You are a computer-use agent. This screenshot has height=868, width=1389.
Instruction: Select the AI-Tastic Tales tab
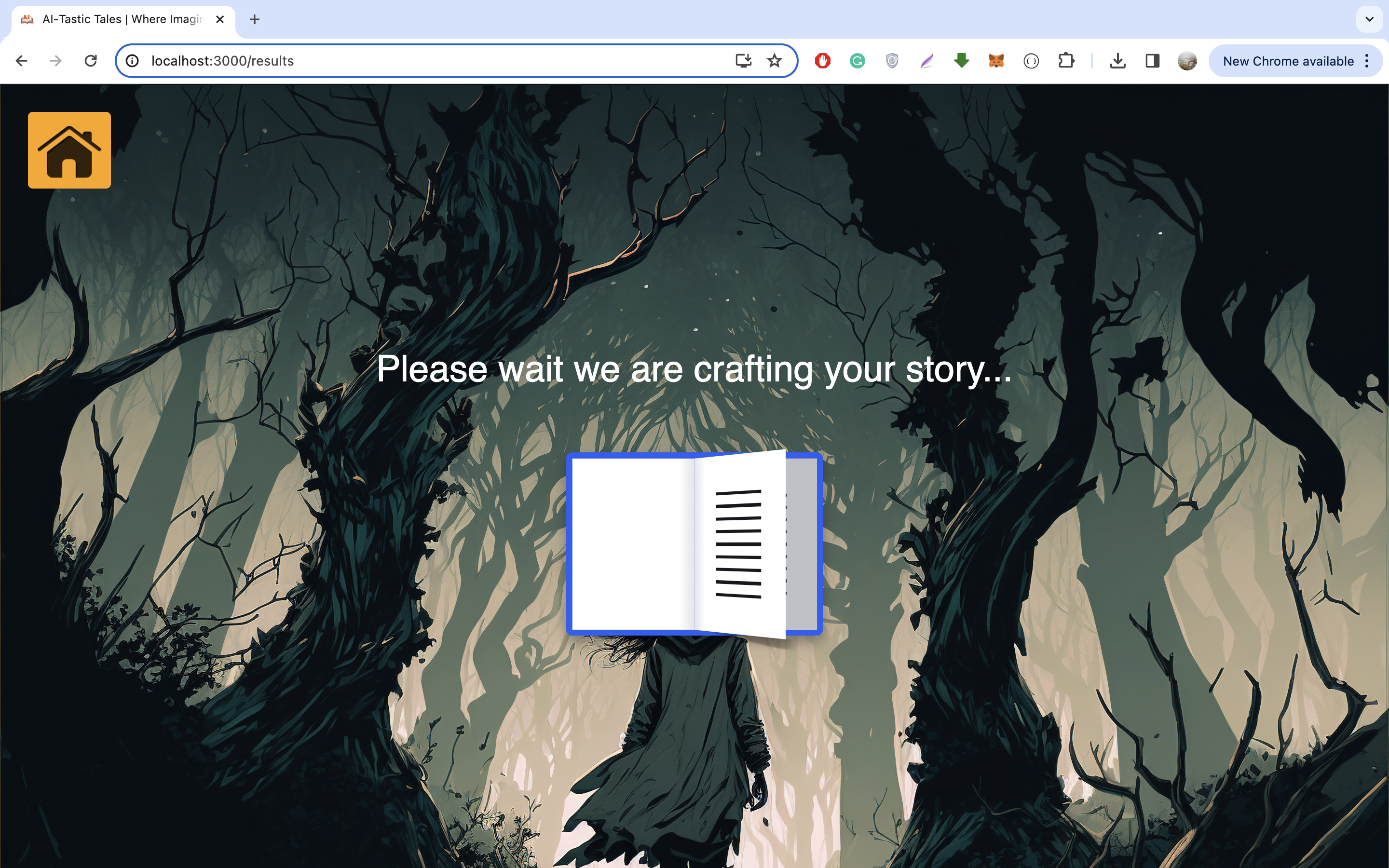tap(121, 19)
